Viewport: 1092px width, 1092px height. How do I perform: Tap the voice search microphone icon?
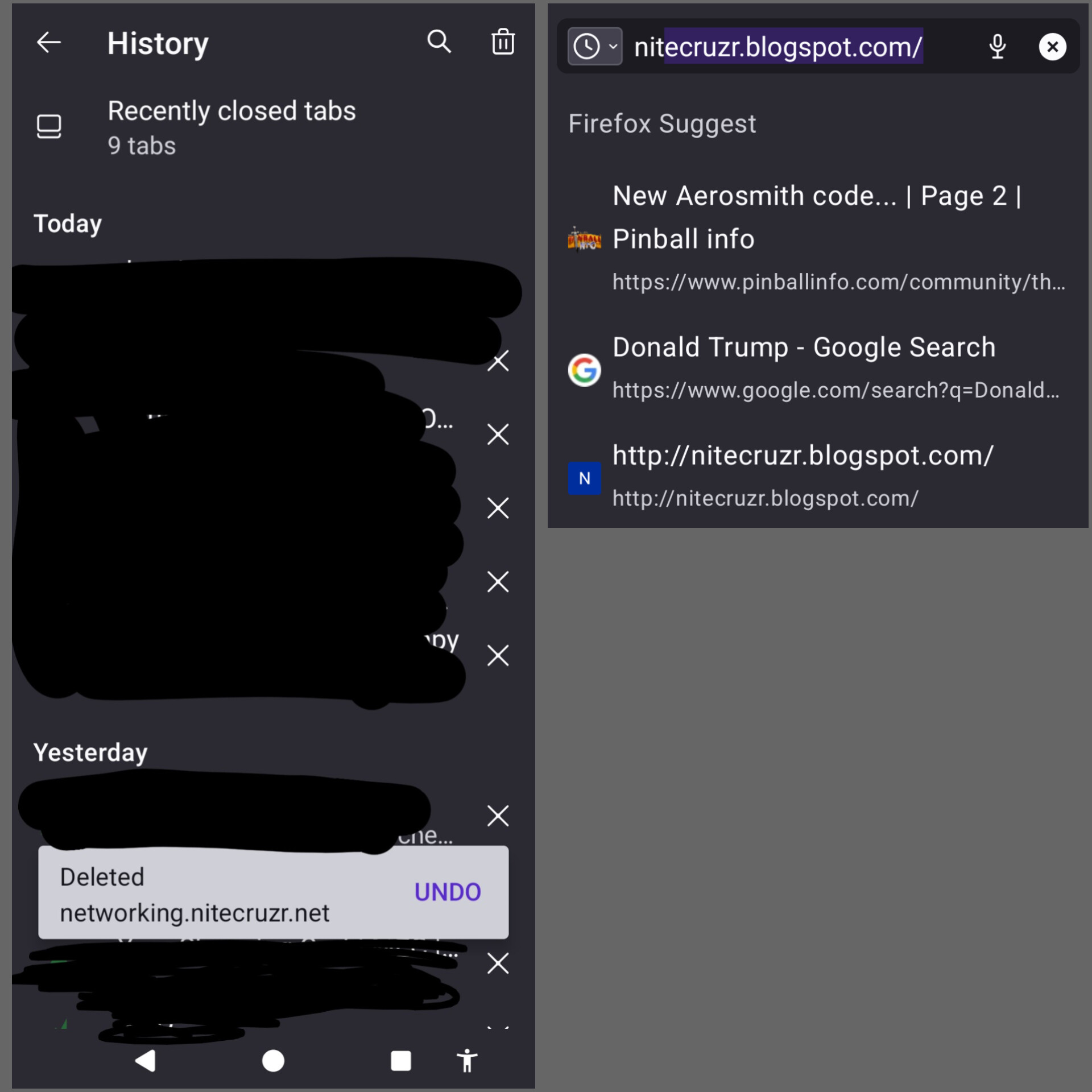(x=998, y=47)
